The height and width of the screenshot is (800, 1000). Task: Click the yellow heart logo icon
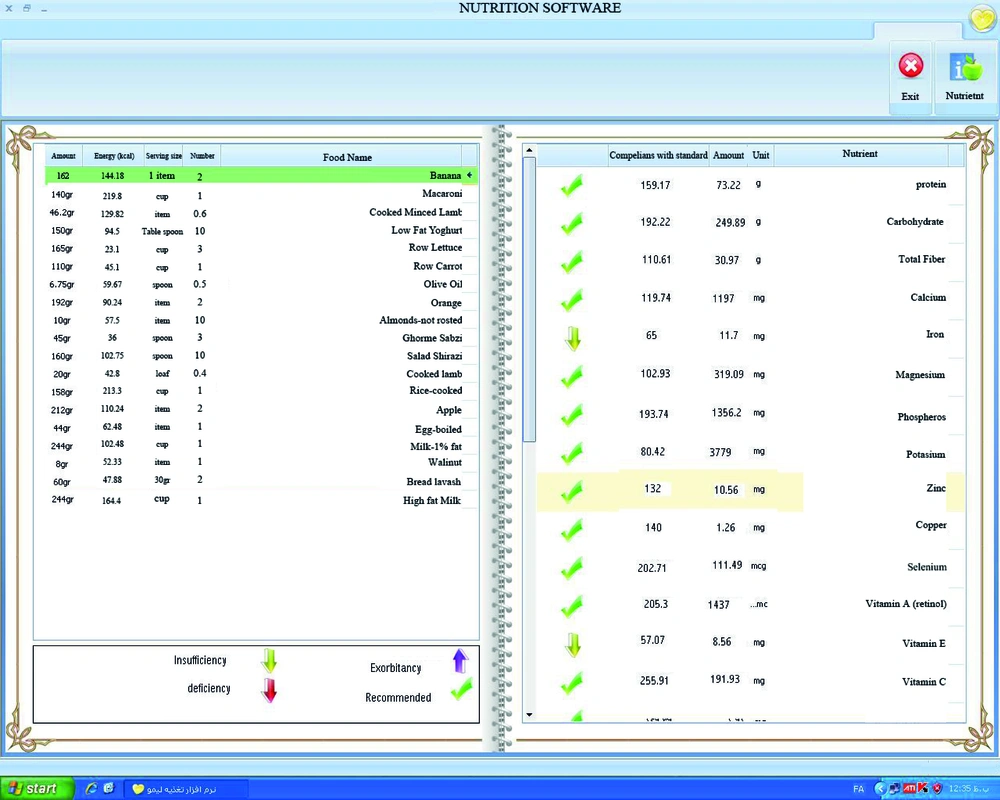tap(983, 19)
